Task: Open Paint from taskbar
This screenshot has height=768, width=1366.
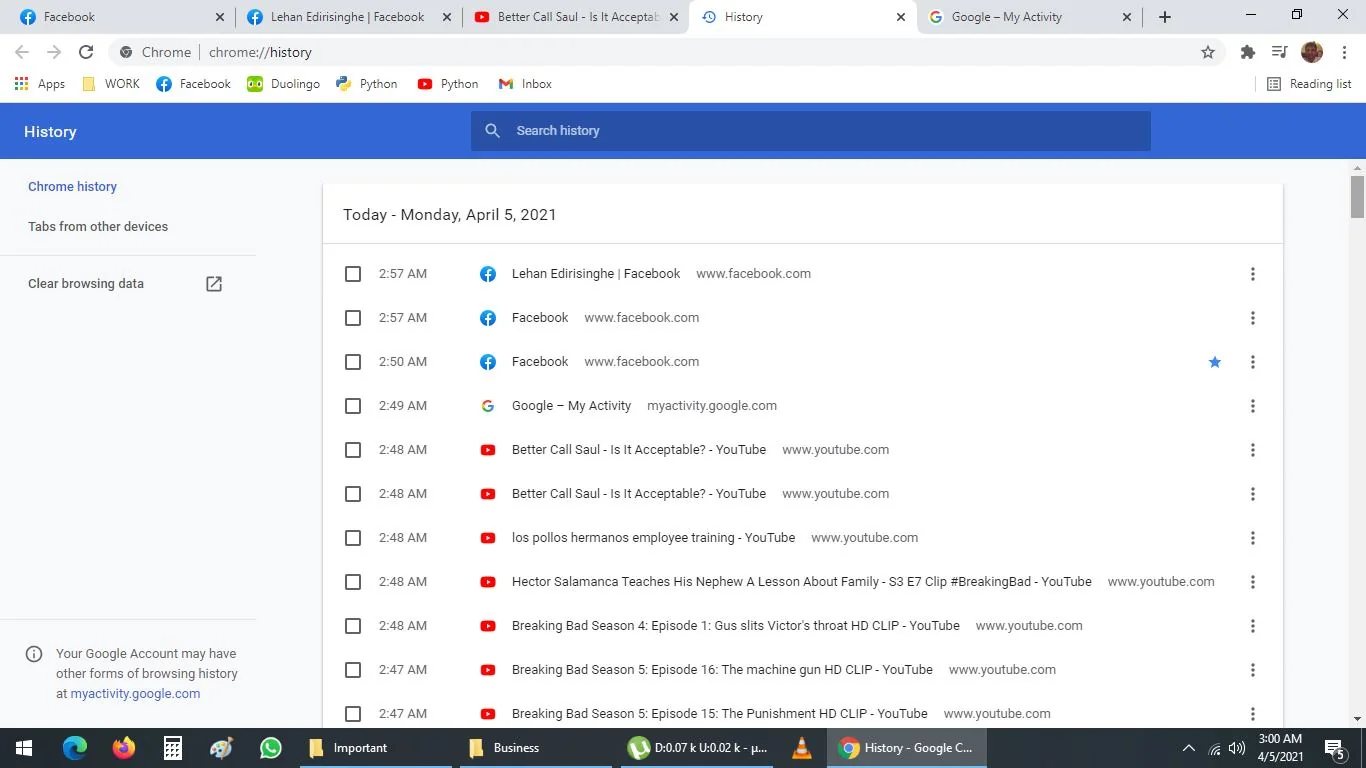Action: [222, 748]
